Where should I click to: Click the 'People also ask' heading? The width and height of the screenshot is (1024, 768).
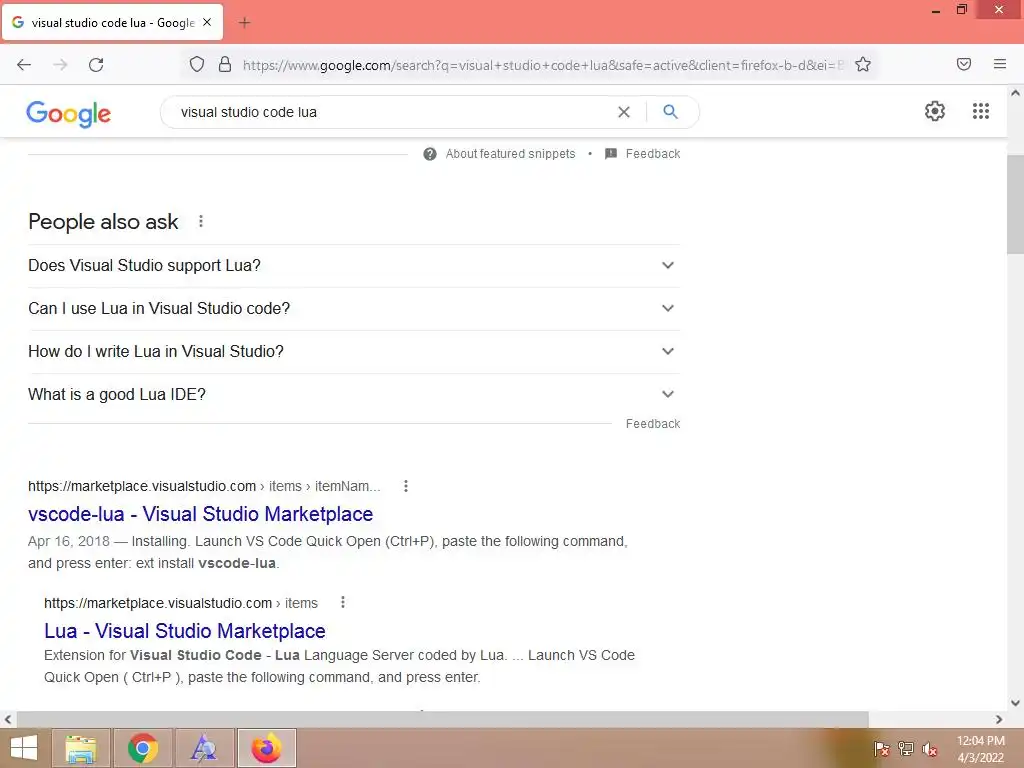click(x=103, y=222)
